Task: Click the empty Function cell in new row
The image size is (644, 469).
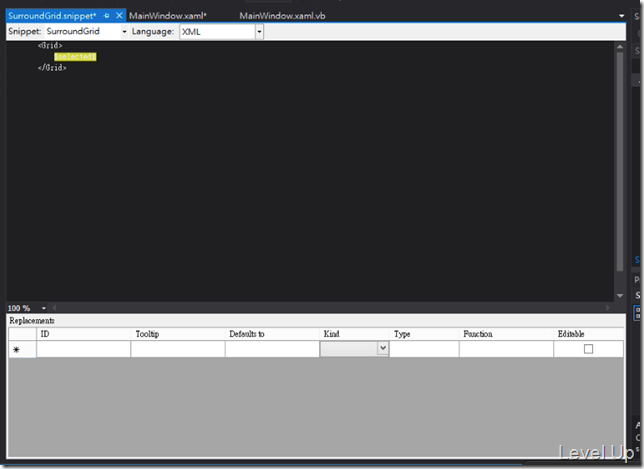Action: (506, 349)
